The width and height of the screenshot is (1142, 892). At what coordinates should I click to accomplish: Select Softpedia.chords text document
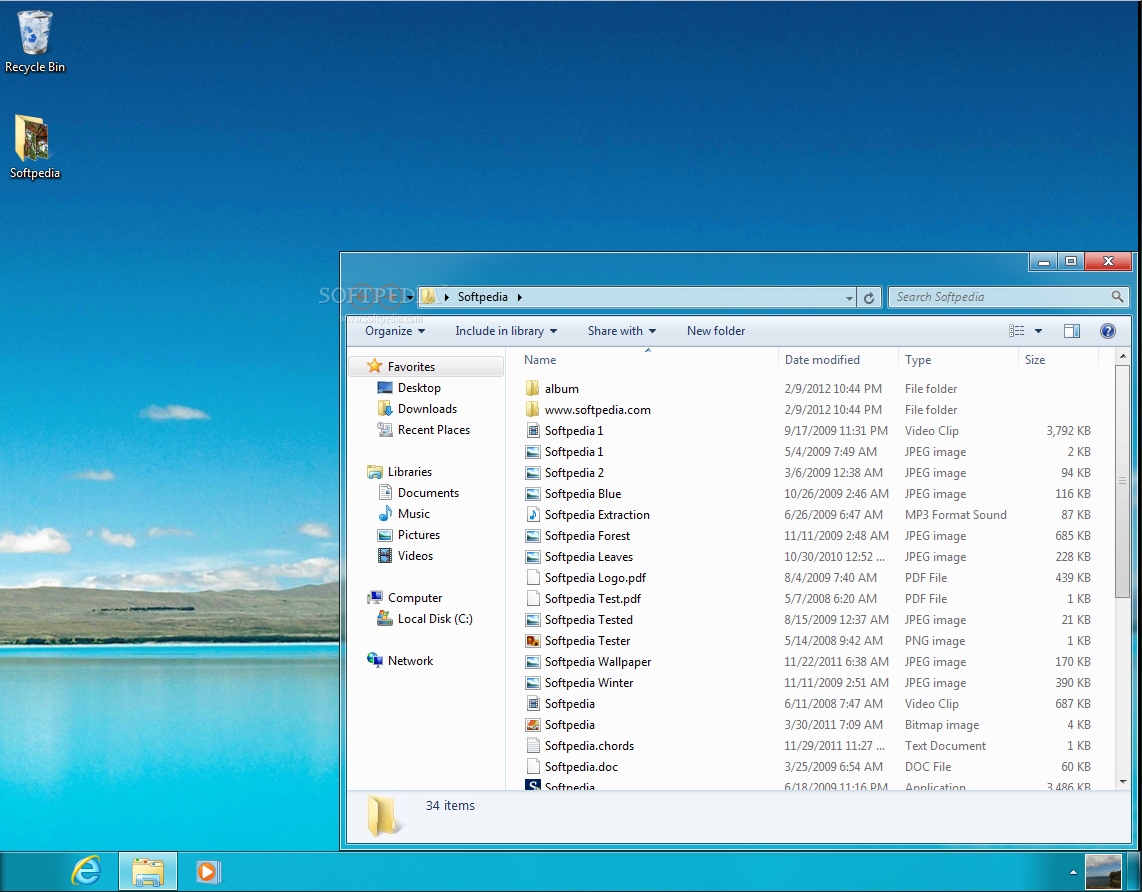point(589,746)
